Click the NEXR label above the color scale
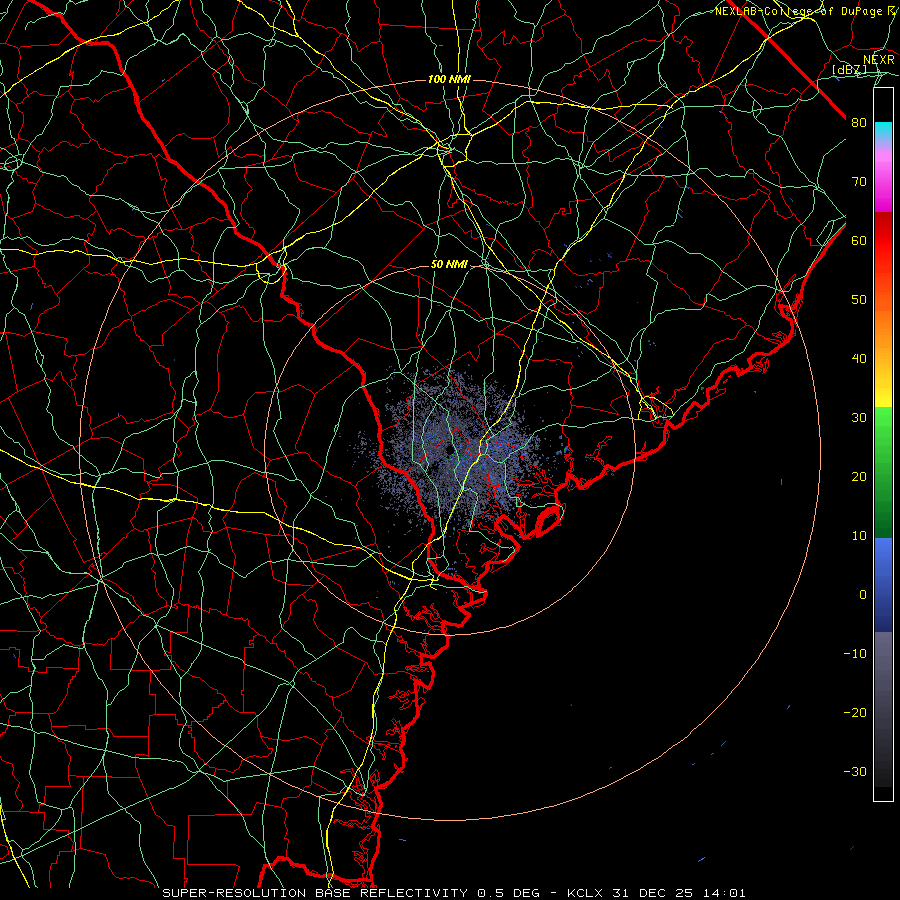The width and height of the screenshot is (900, 900). coord(879,60)
